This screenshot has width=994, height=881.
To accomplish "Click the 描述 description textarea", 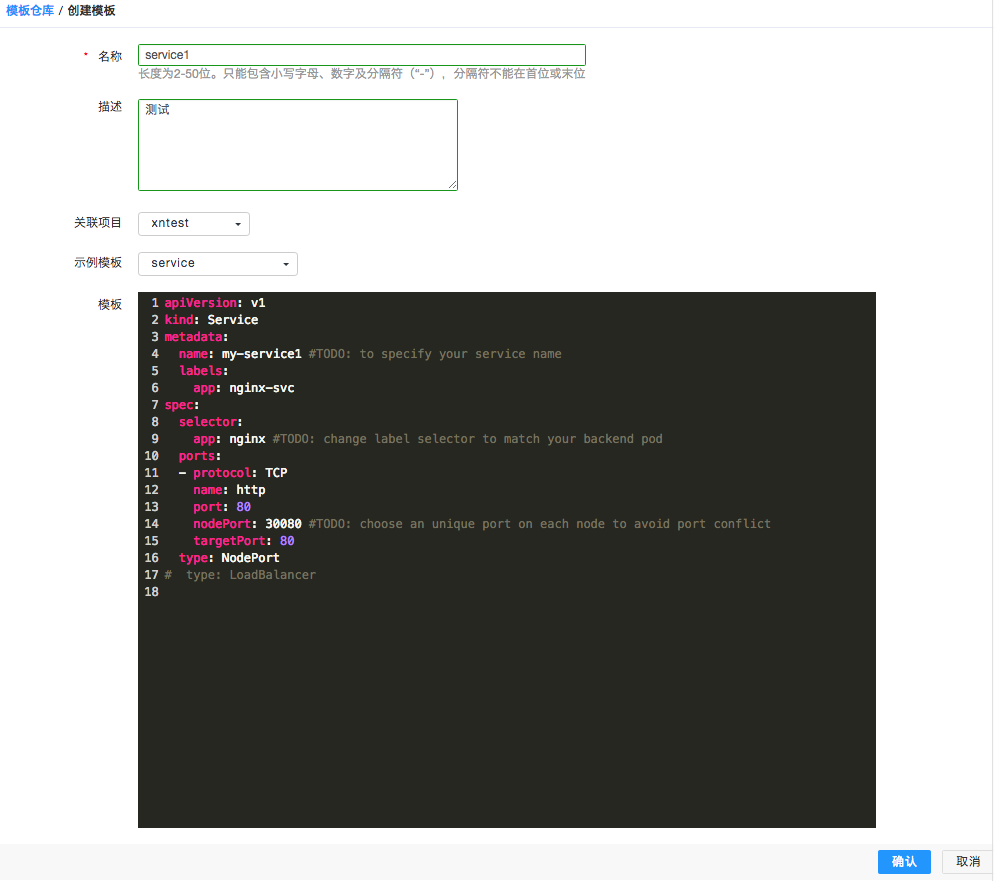I will pyautogui.click(x=297, y=144).
